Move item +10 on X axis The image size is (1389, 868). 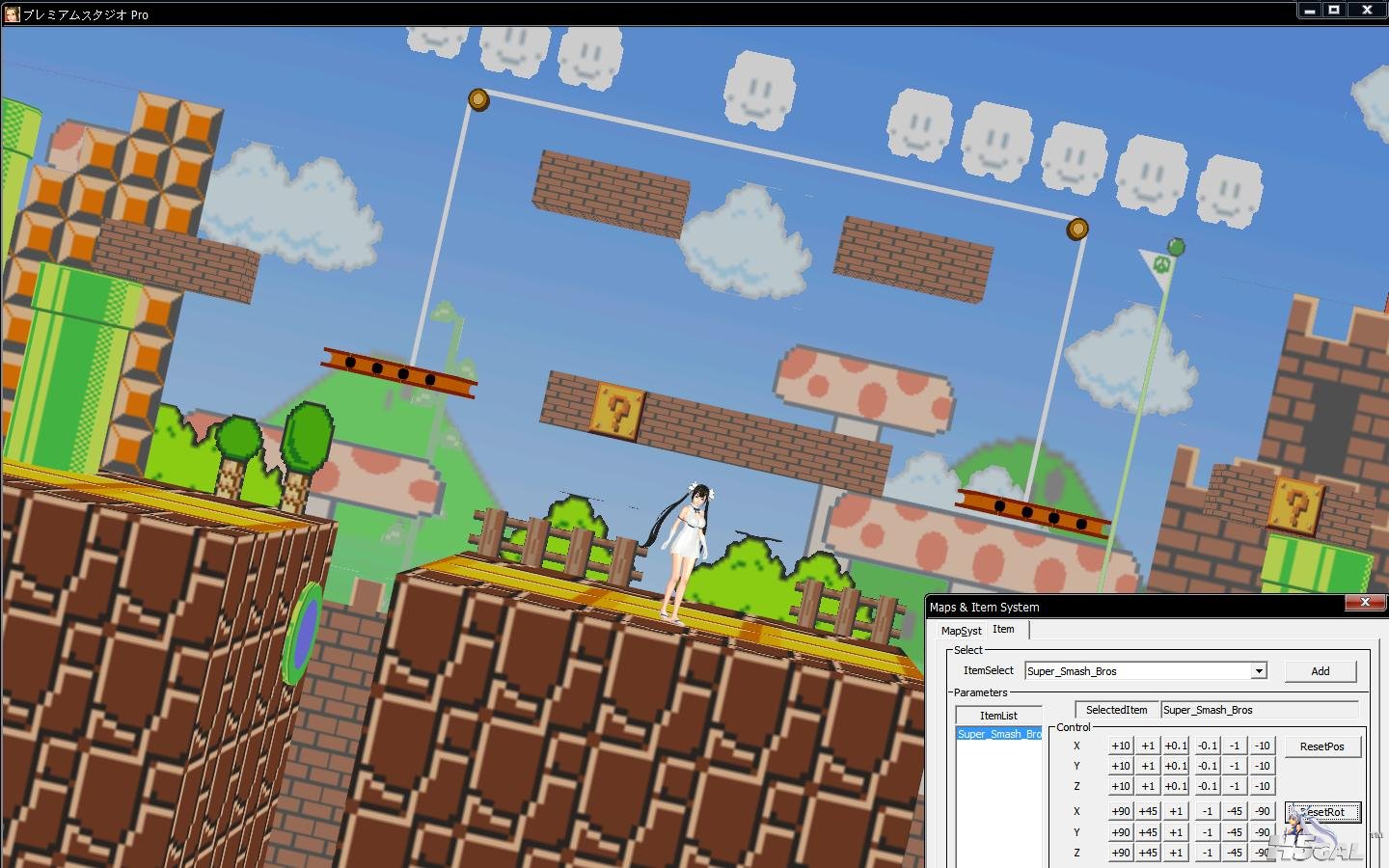[1120, 746]
